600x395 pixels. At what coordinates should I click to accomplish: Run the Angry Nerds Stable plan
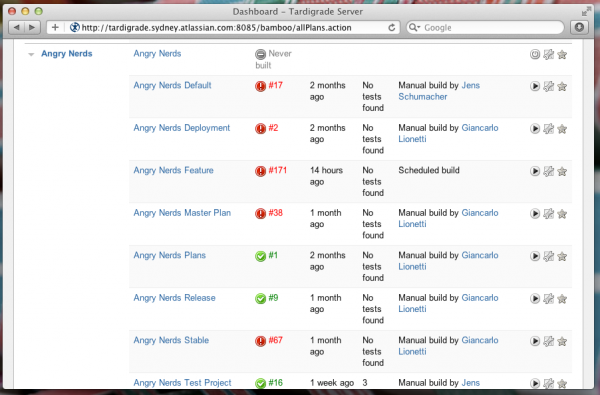coord(535,341)
